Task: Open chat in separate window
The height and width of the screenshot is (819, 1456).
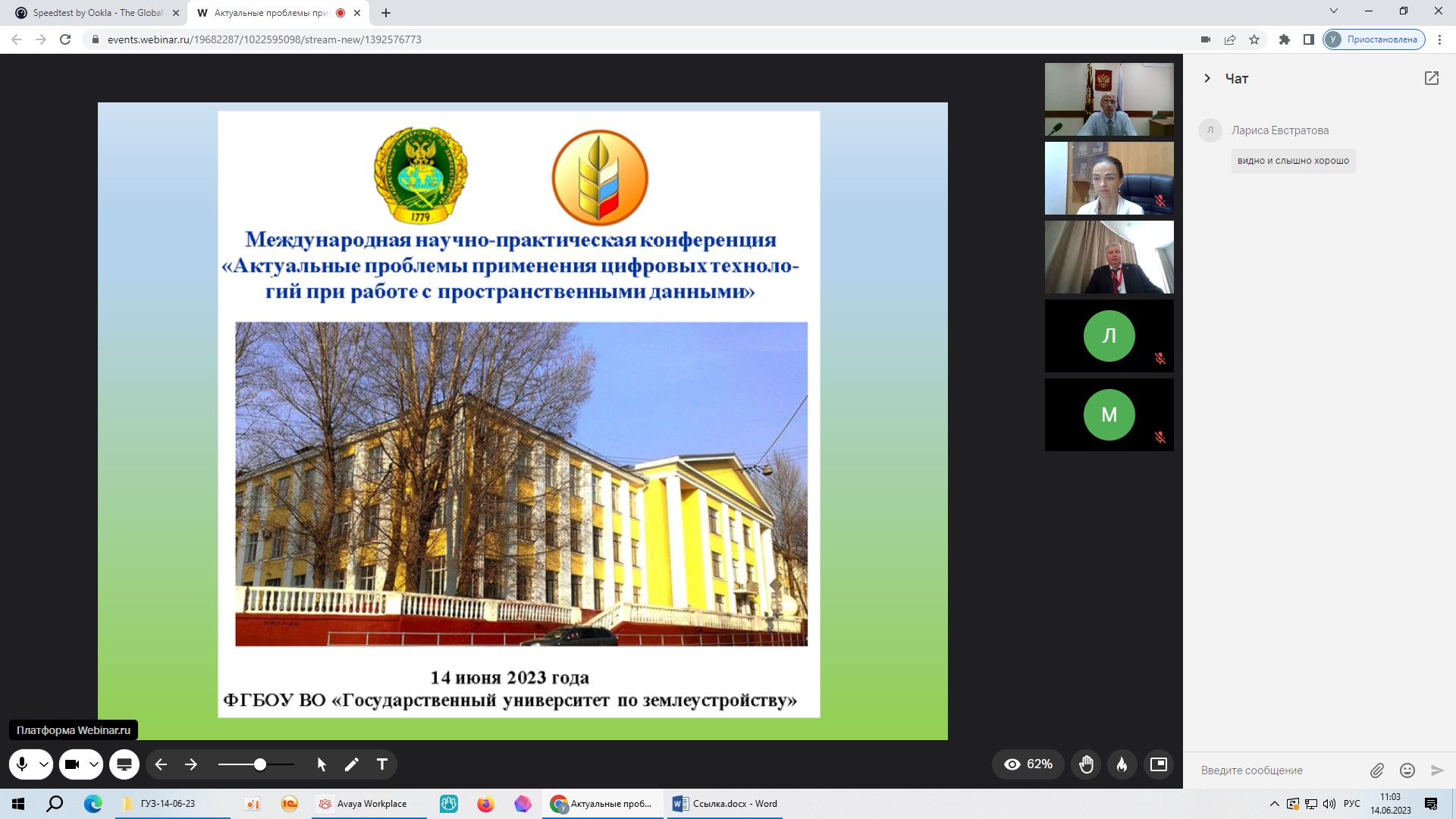Action: [1432, 78]
